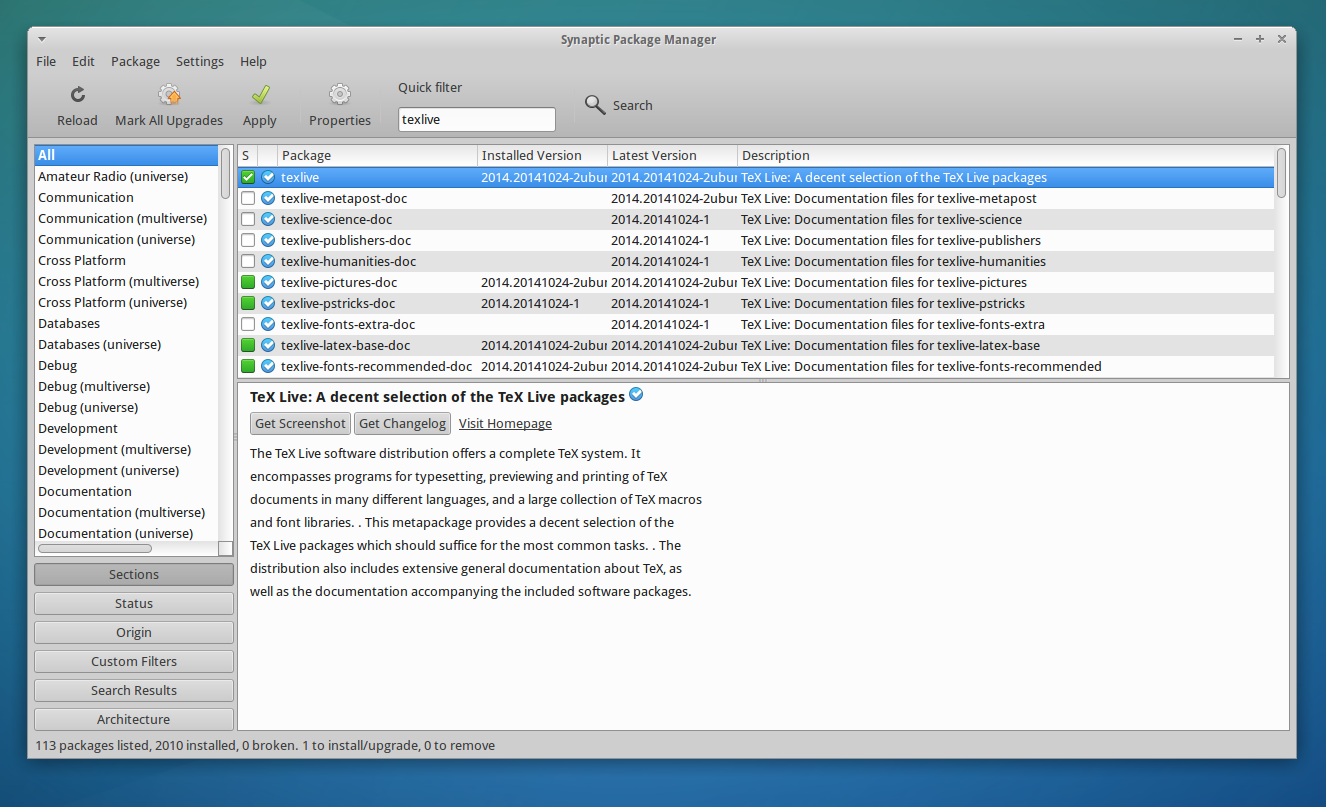Select All in sections list
This screenshot has width=1326, height=807.
(x=126, y=155)
